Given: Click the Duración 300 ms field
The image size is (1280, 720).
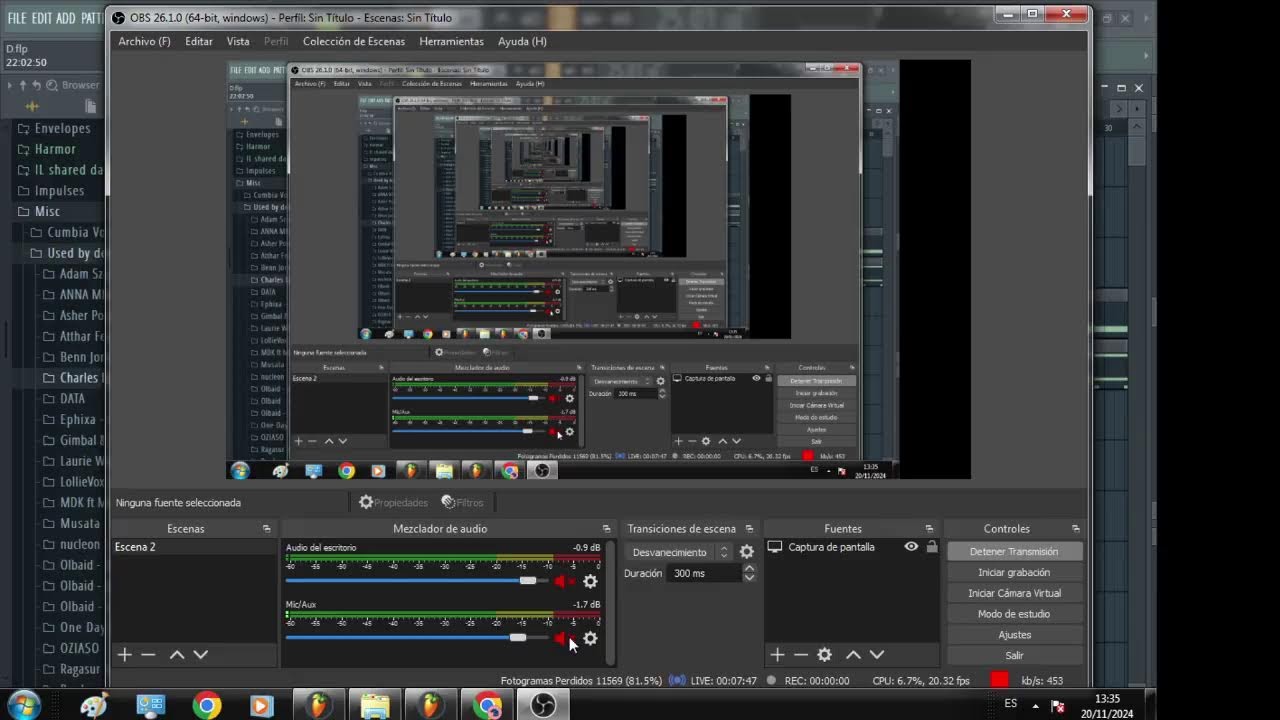Looking at the screenshot, I should [705, 574].
